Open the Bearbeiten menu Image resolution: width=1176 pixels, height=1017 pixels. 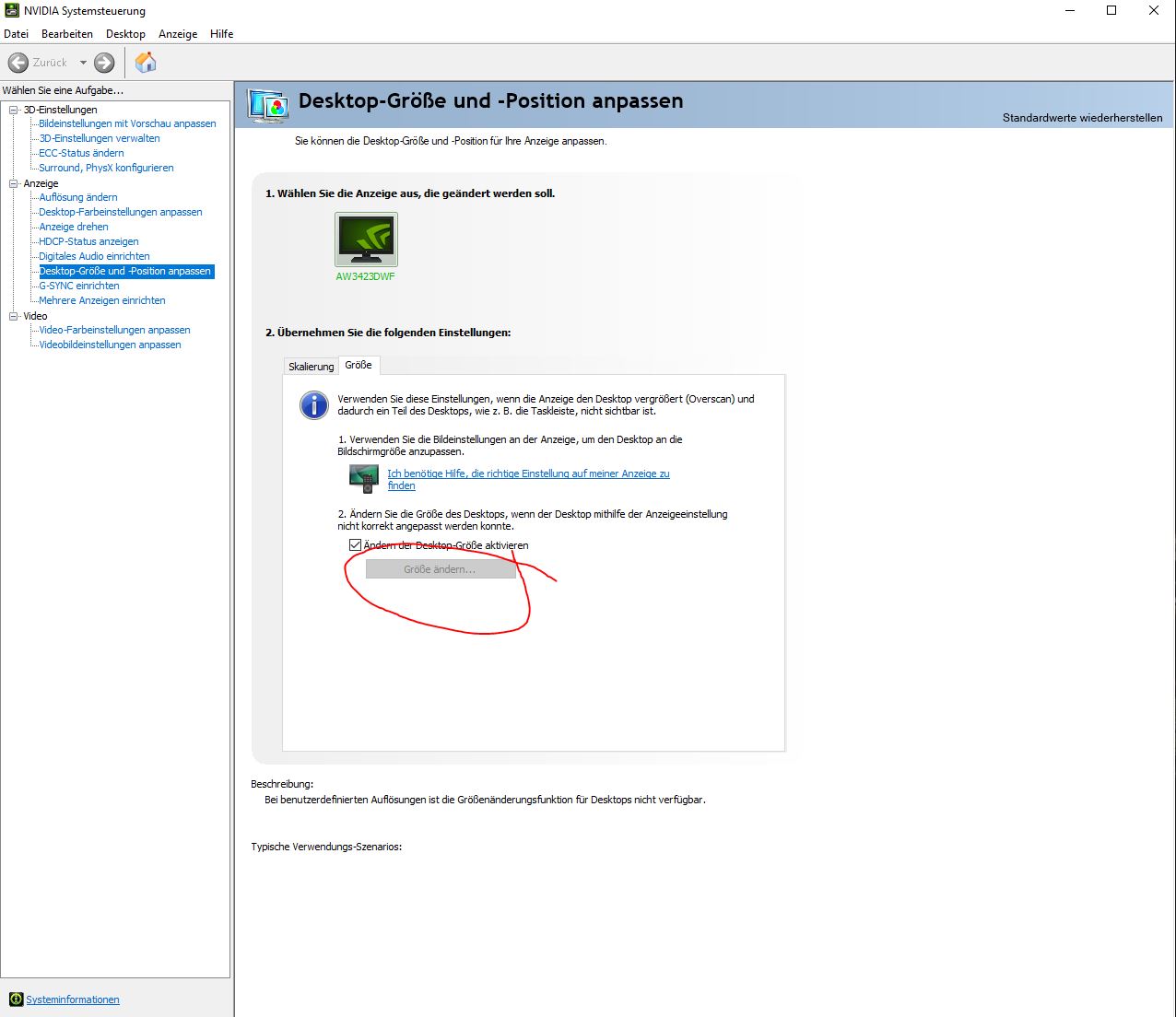point(67,34)
